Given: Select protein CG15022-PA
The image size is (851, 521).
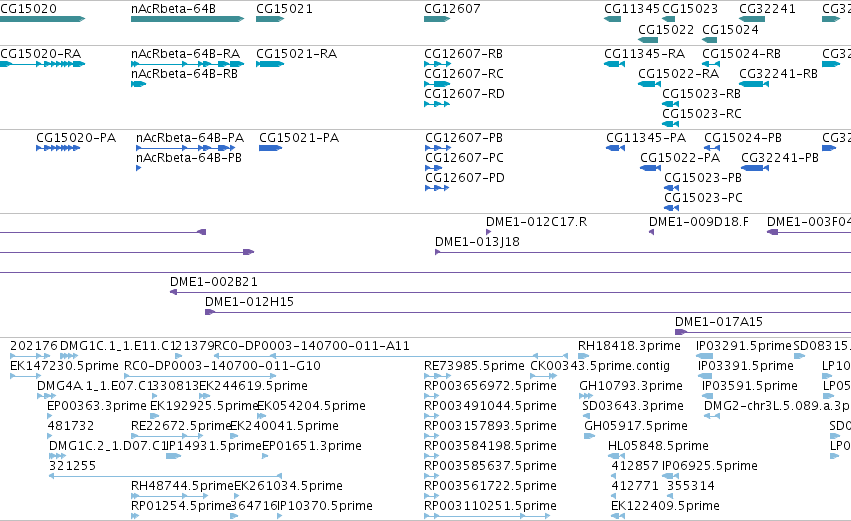Looking at the screenshot, I should pos(680,158).
